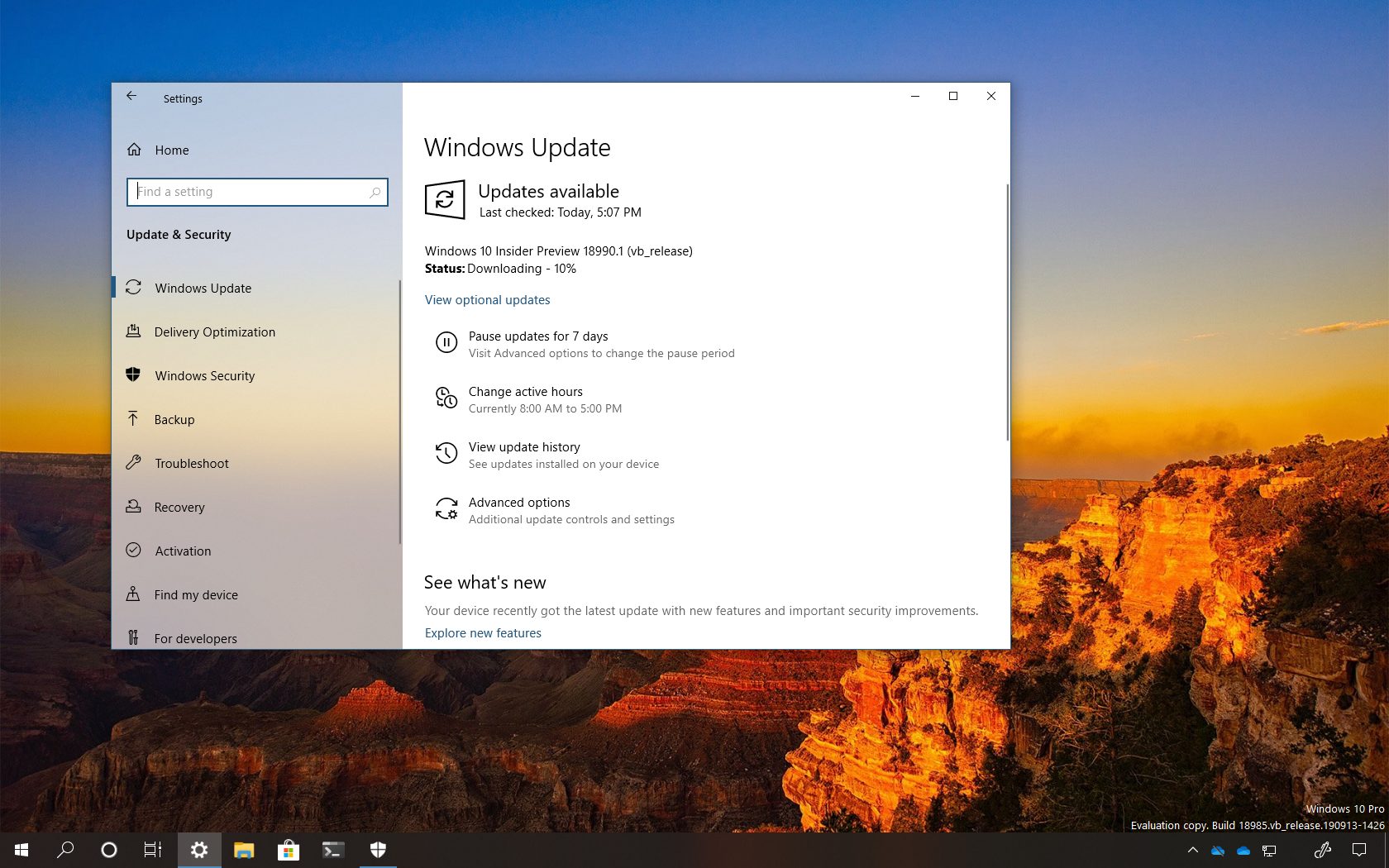
Task: Open Task View on the taskbar
Action: click(x=153, y=850)
